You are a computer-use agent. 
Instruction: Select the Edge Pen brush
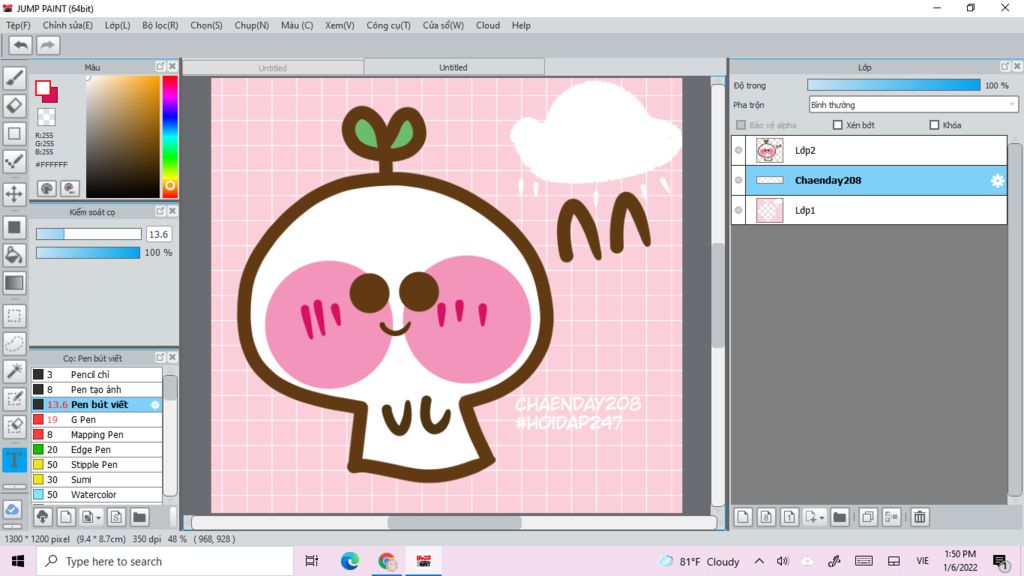tap(97, 450)
